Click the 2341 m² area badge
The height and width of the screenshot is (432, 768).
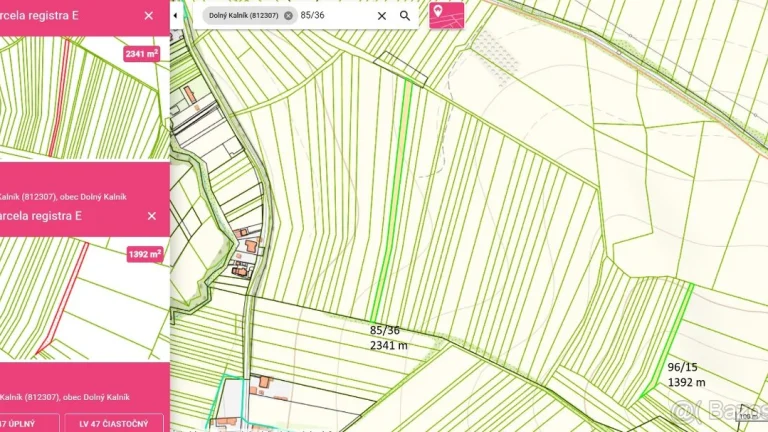pyautogui.click(x=142, y=54)
